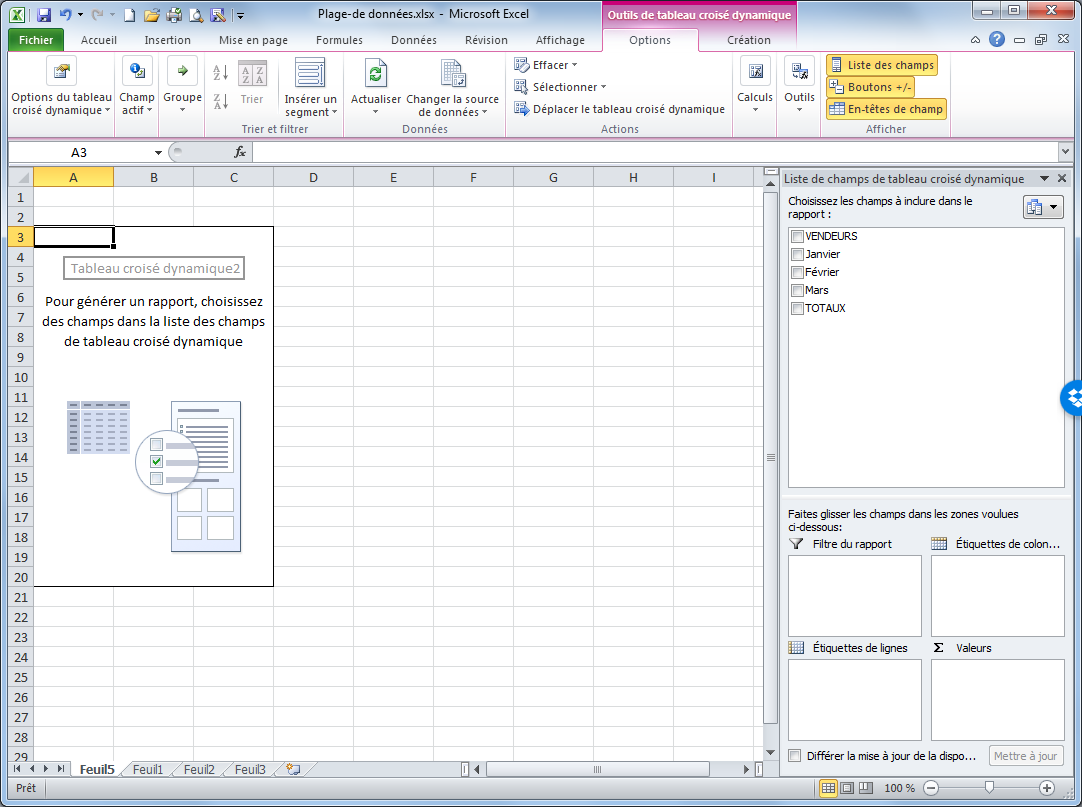Select the Feuil1 sheet tab
Screen dimensions: 1082x807
[x=148, y=769]
